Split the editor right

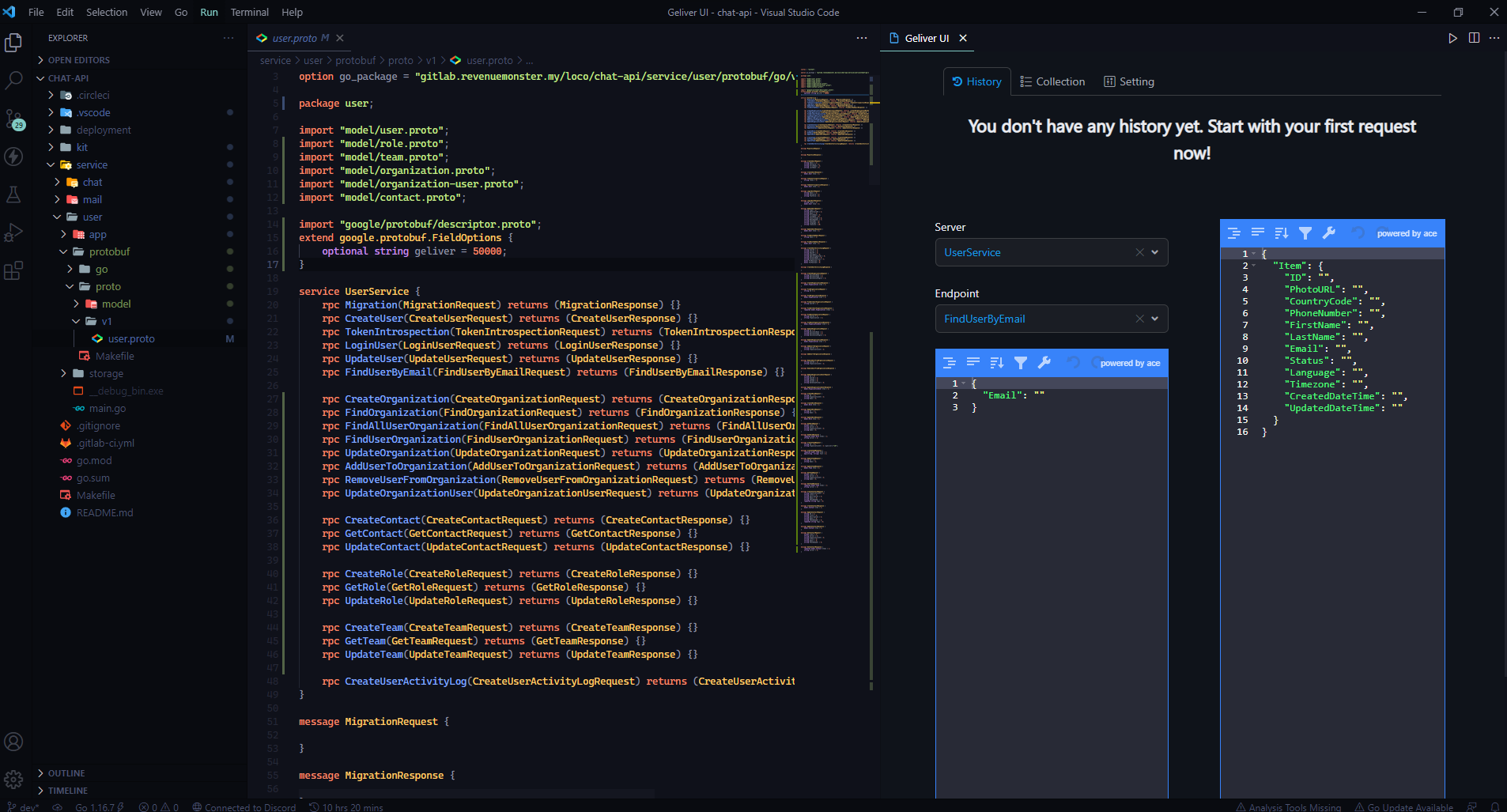point(1474,38)
